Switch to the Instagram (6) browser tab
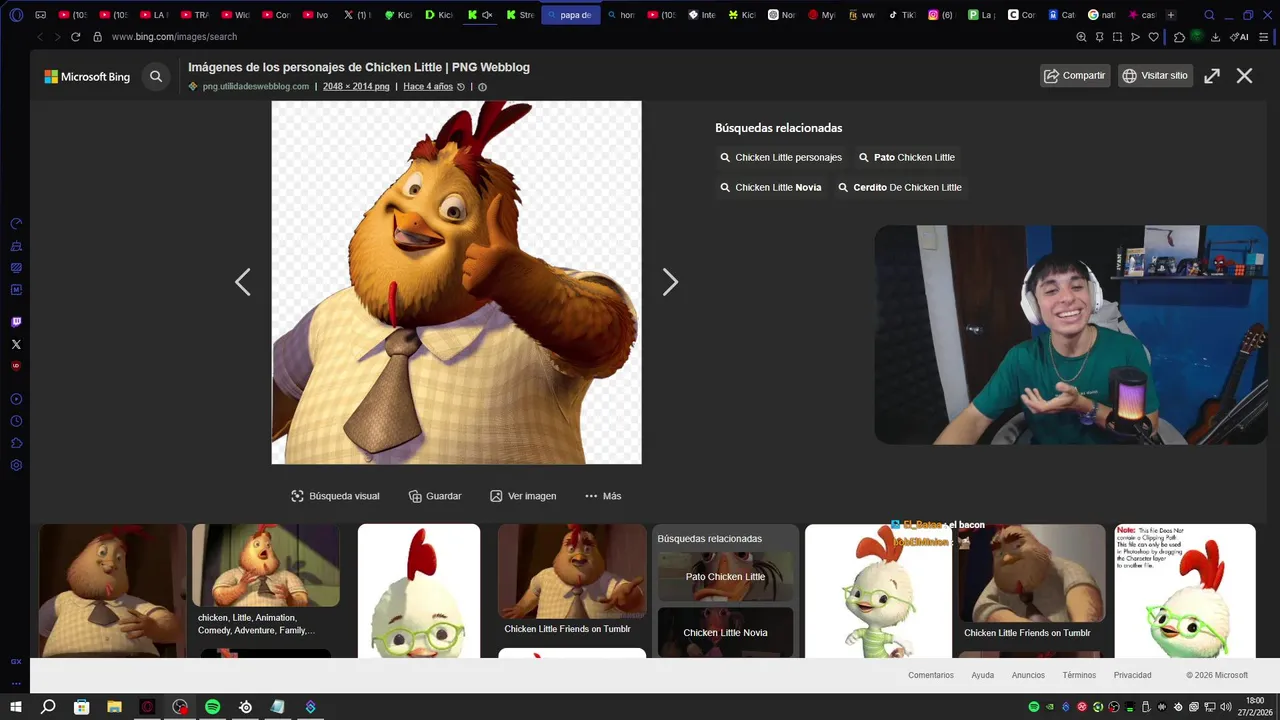This screenshot has width=1280, height=720. (x=940, y=15)
